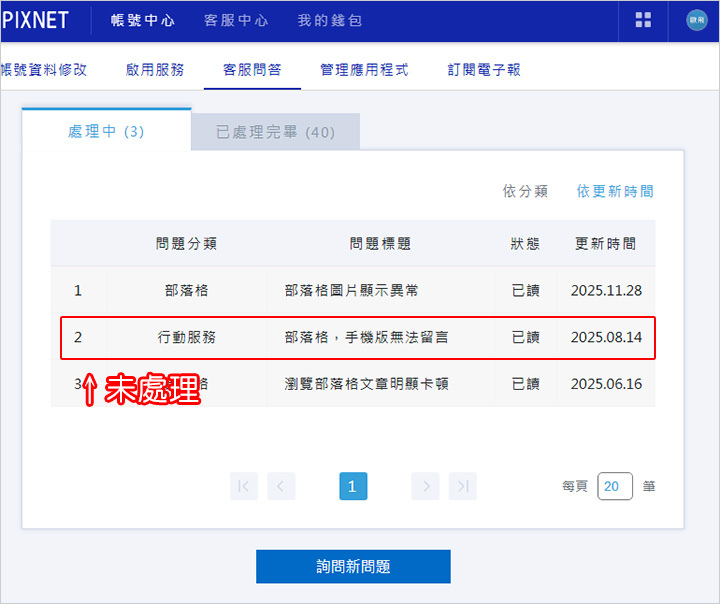720x604 pixels.
Task: Click date 2025.08.14
Action: pyautogui.click(x=606, y=337)
